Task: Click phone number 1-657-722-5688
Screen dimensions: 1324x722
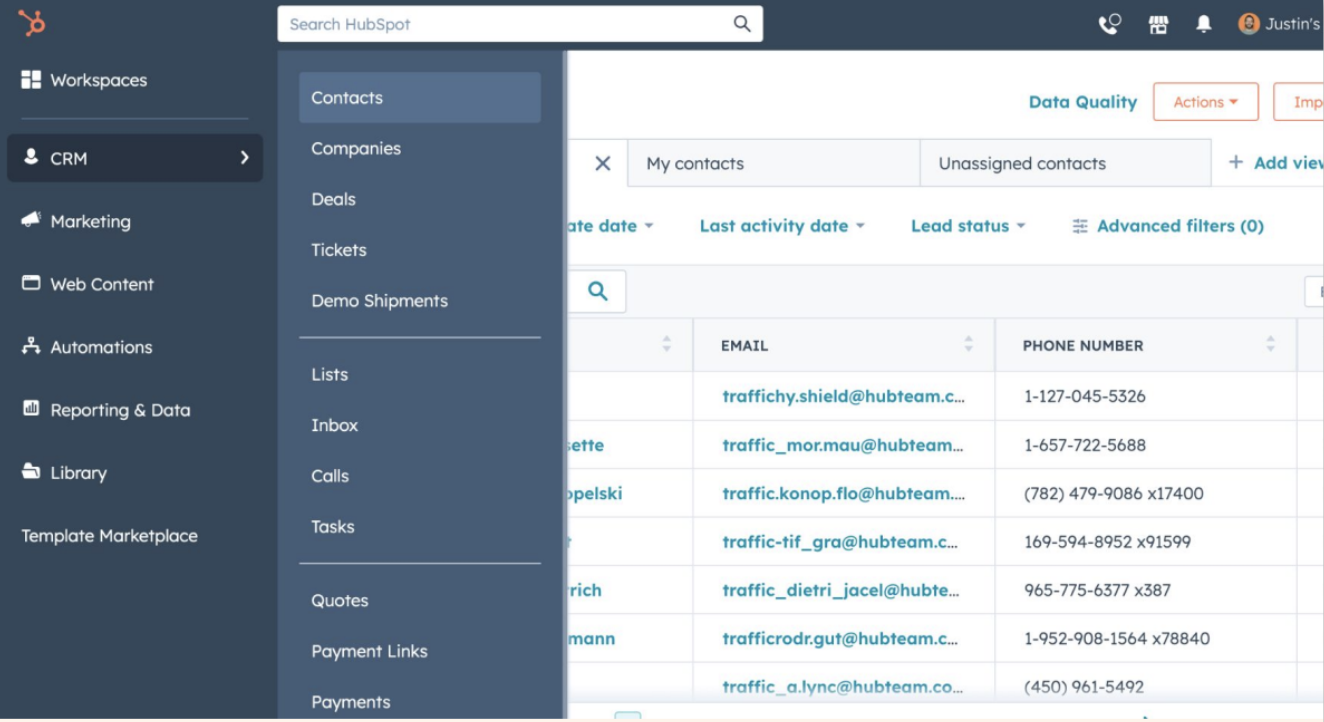Action: point(1085,445)
